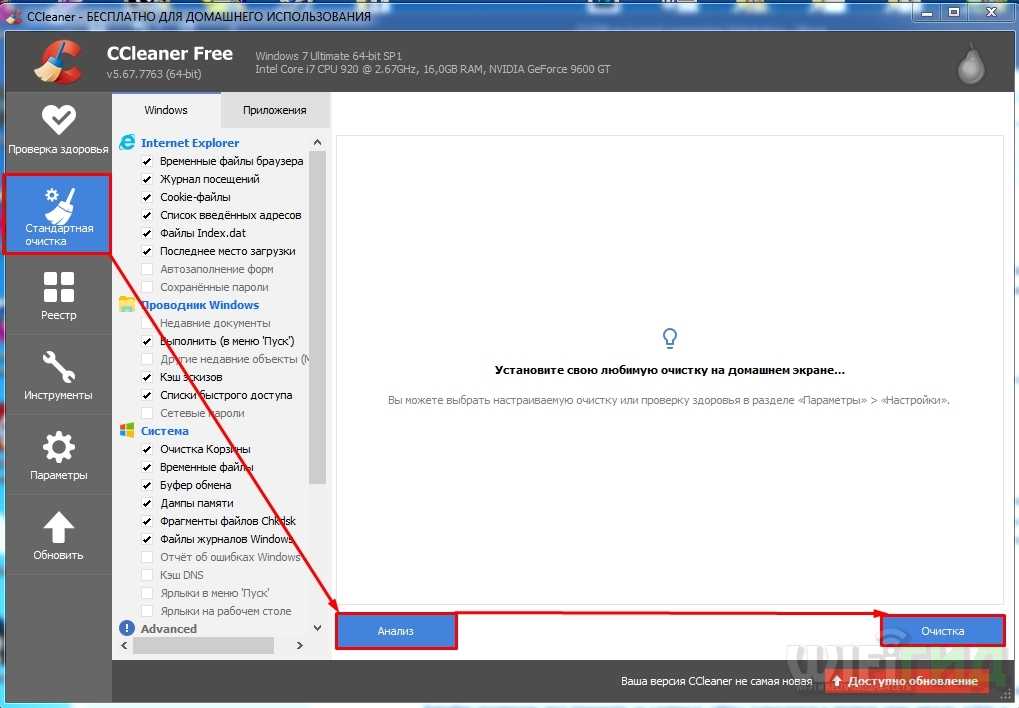Image resolution: width=1019 pixels, height=708 pixels.
Task: Enable the Кэш DNS checkbox
Action: click(147, 575)
